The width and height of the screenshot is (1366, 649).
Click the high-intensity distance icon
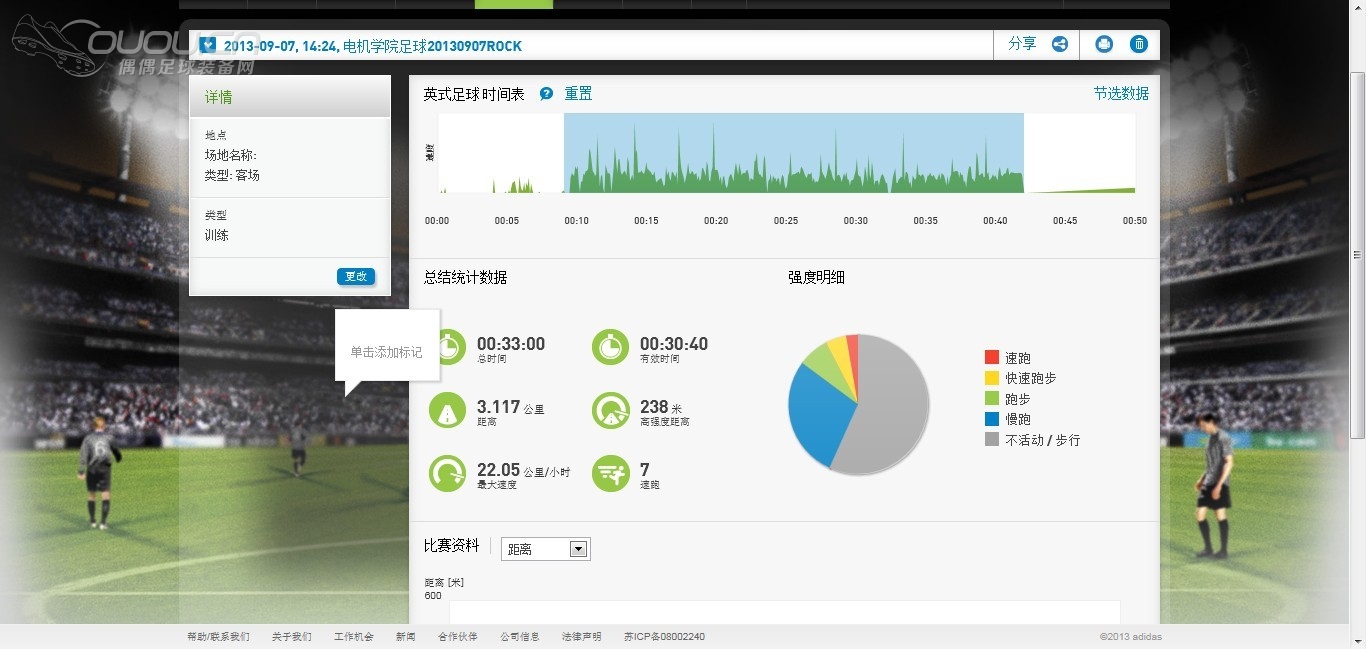610,410
